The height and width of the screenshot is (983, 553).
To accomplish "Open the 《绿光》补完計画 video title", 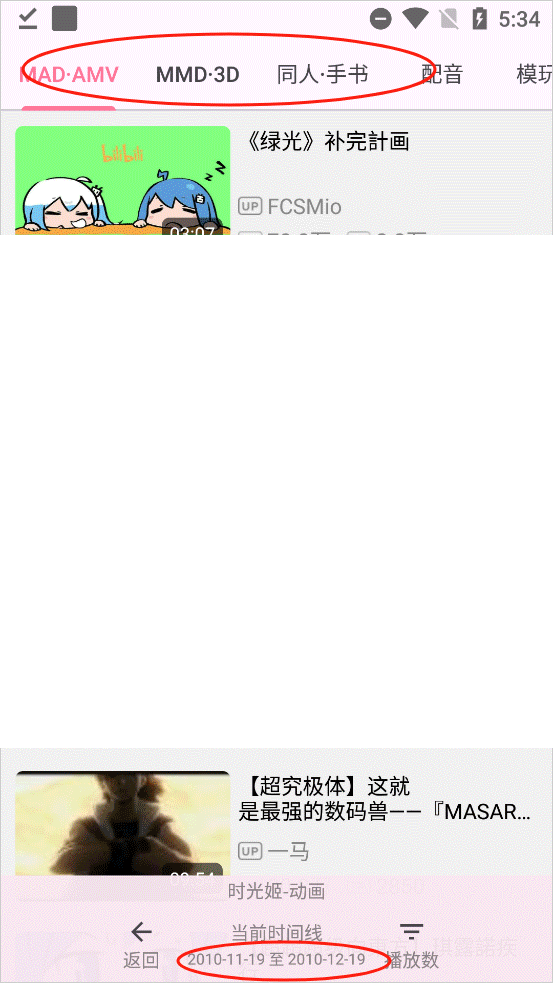I will click(324, 142).
